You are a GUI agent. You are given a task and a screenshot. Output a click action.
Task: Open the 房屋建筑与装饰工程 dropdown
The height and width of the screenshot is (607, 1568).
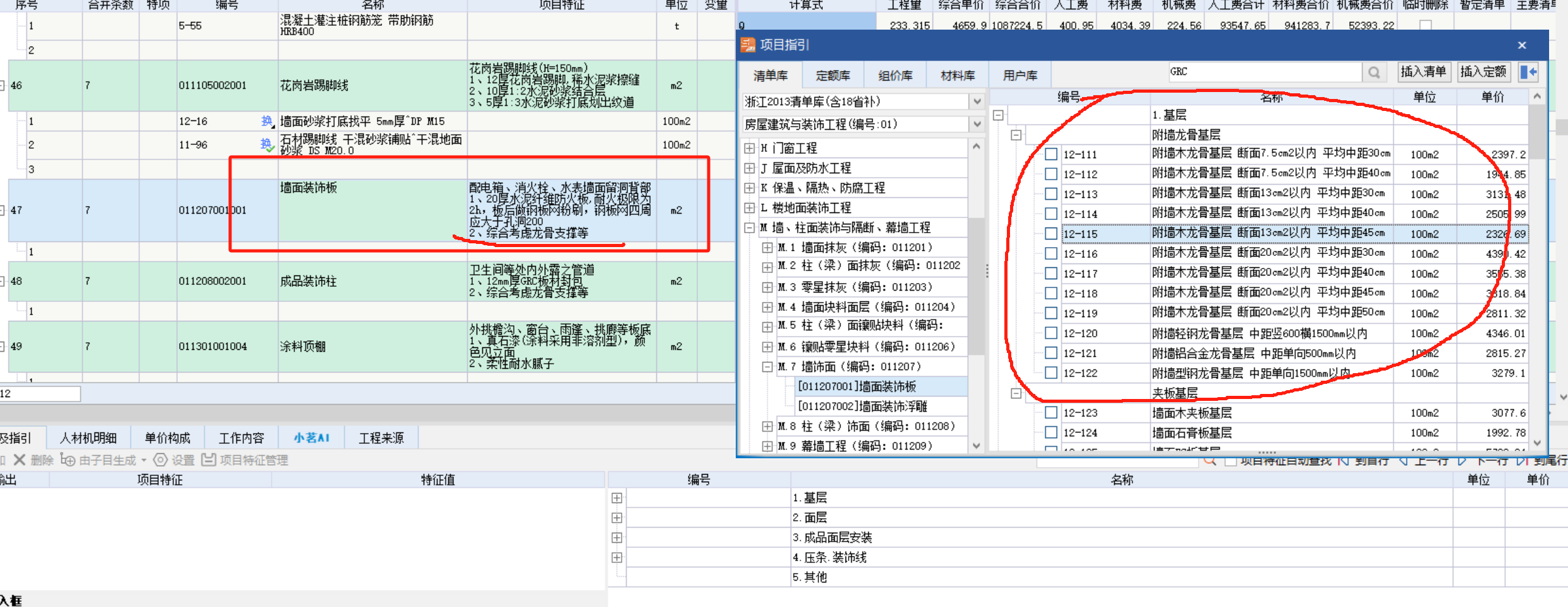pos(977,124)
